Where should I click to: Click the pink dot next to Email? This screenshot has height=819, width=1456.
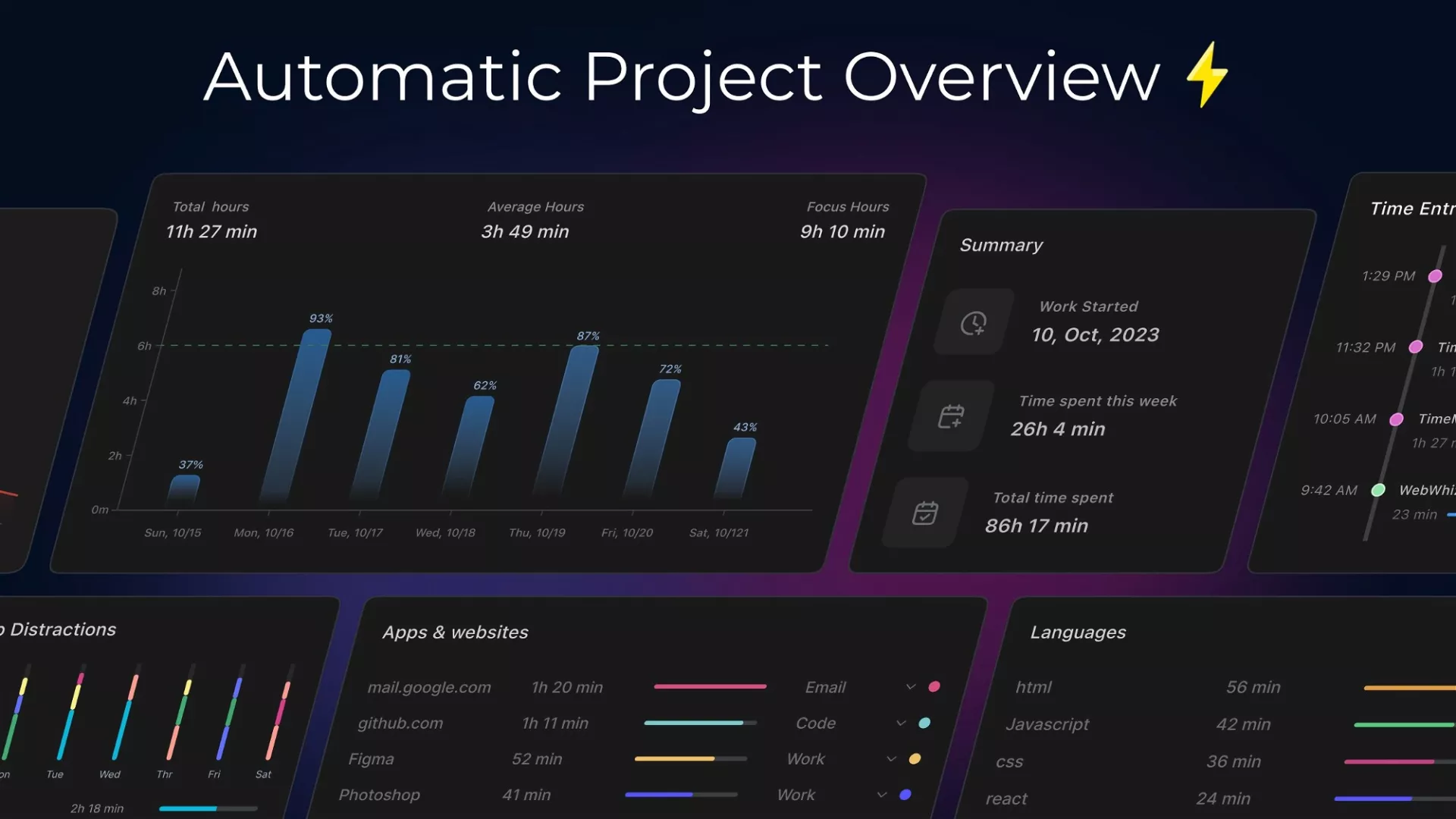[934, 686]
